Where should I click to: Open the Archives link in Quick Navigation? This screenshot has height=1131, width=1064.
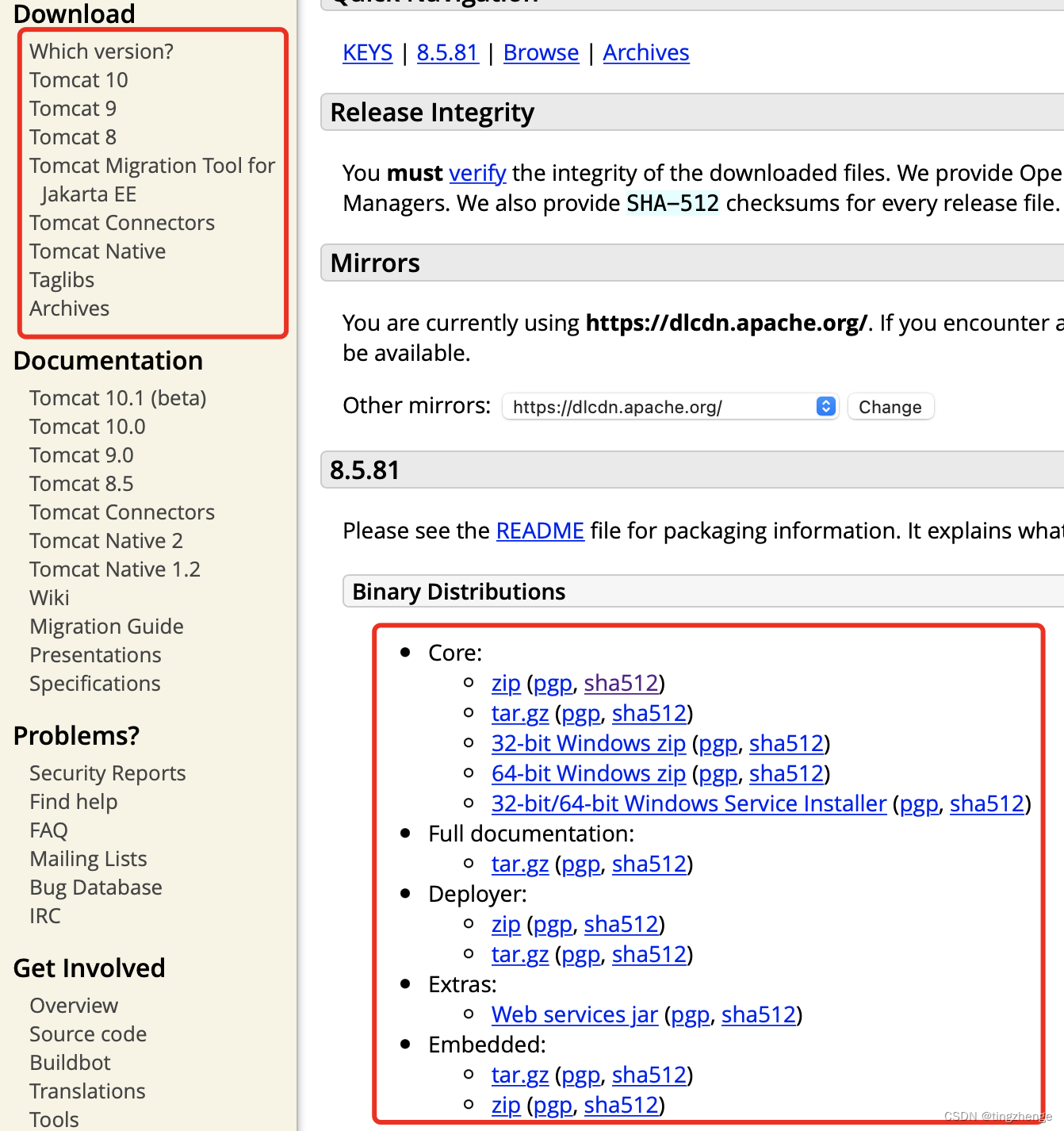click(646, 52)
